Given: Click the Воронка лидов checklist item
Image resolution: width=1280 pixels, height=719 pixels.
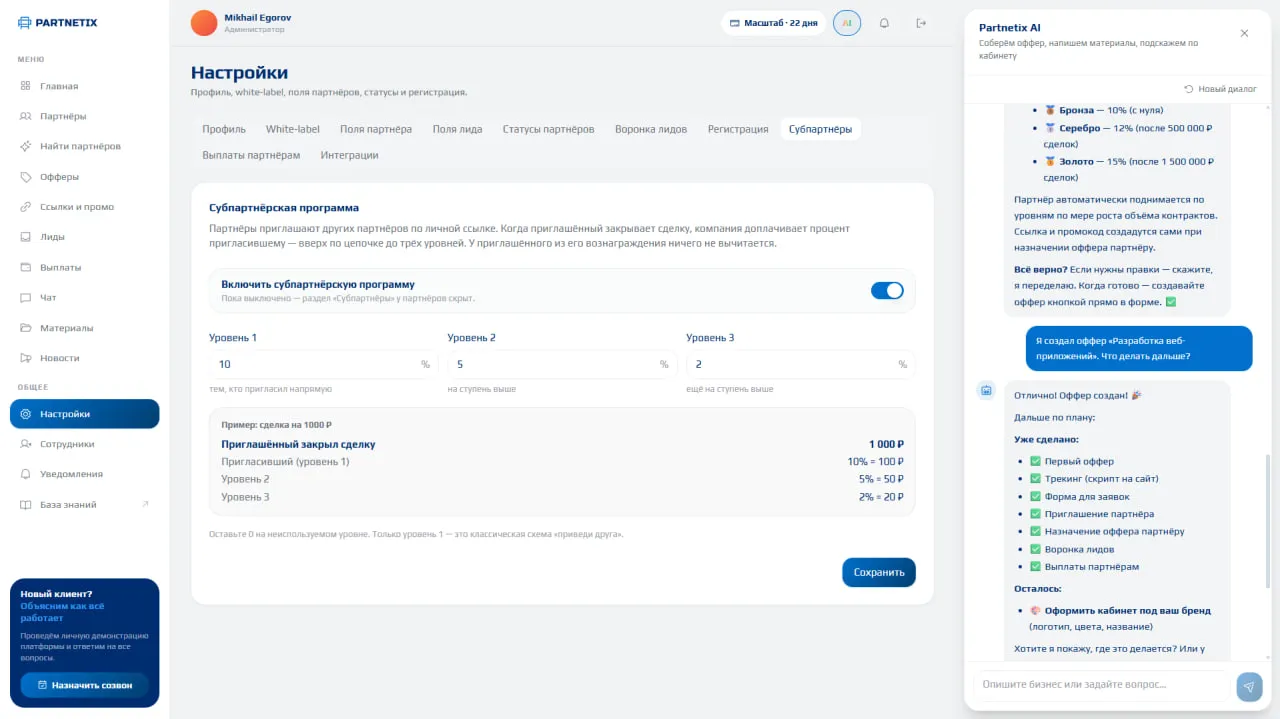Looking at the screenshot, I should pos(1079,549).
